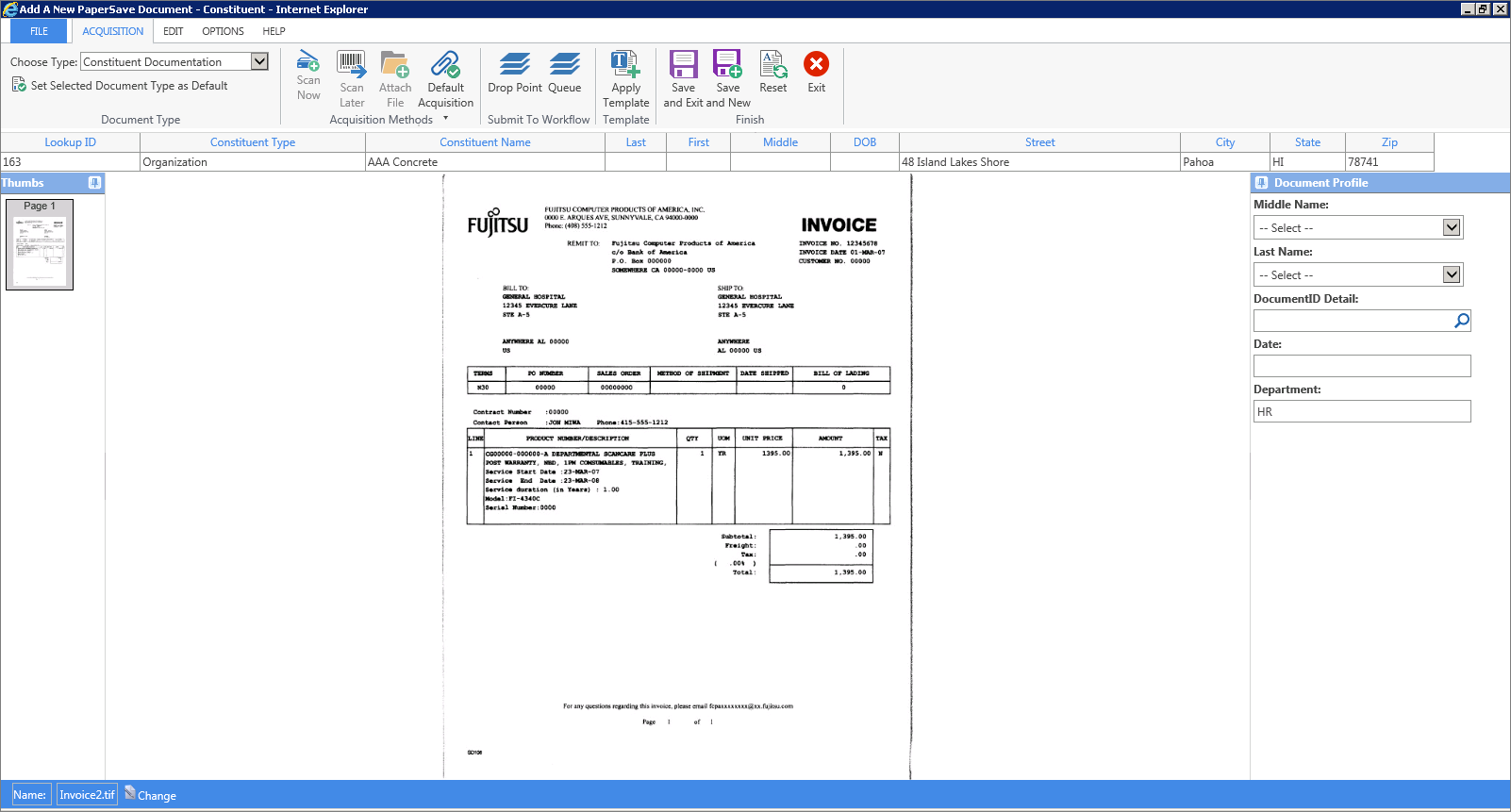
Task: Click the Date input field
Action: pyautogui.click(x=1362, y=366)
